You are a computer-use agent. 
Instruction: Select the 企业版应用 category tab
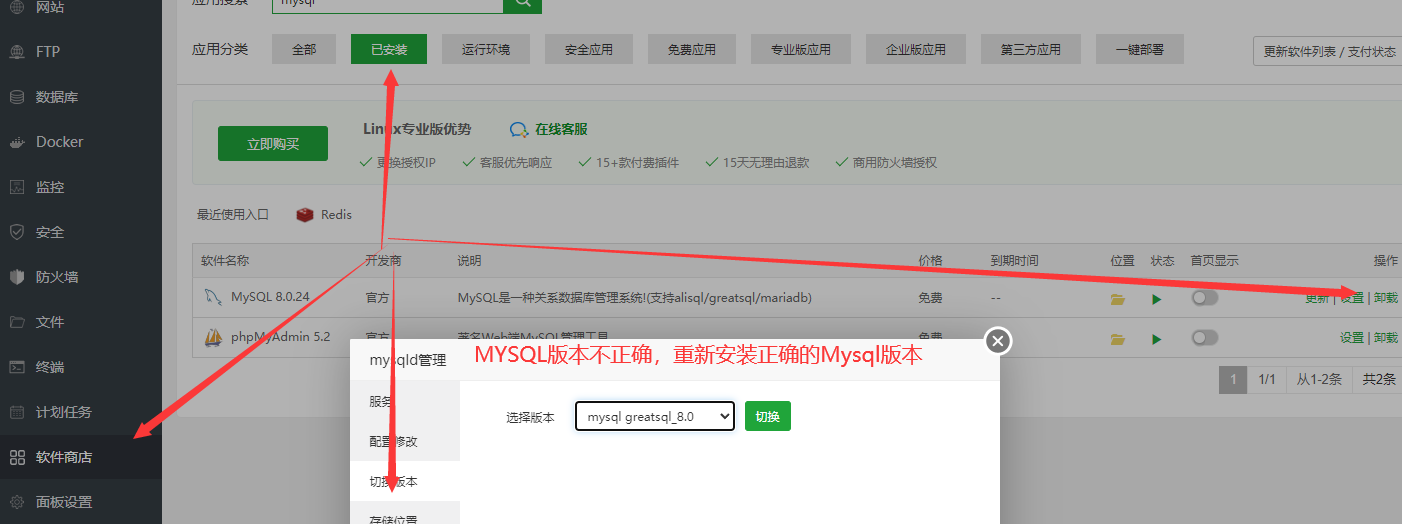916,49
